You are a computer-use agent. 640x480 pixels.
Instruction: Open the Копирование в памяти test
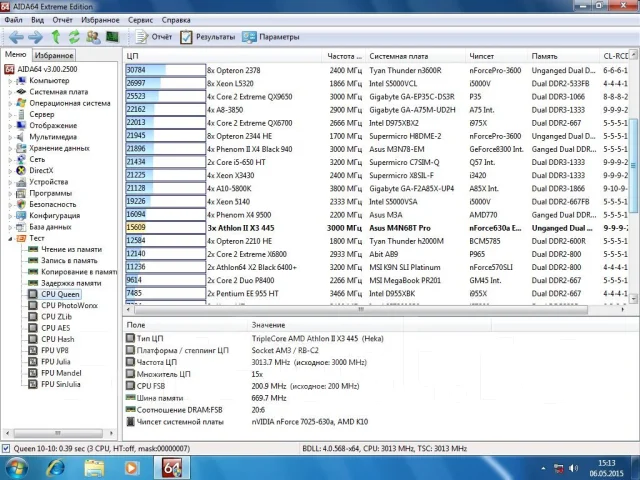tap(79, 272)
